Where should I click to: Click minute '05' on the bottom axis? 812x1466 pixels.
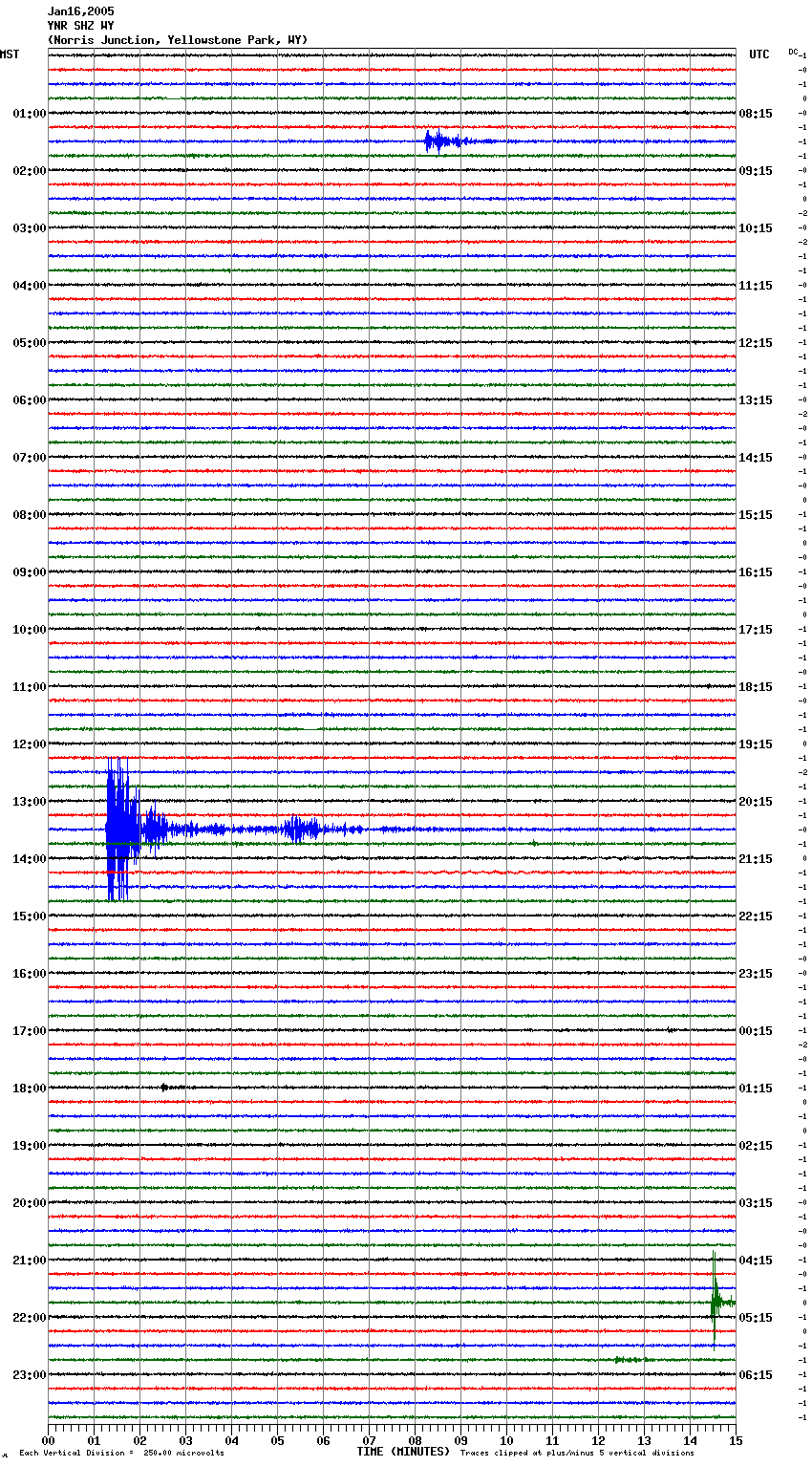click(x=278, y=1440)
